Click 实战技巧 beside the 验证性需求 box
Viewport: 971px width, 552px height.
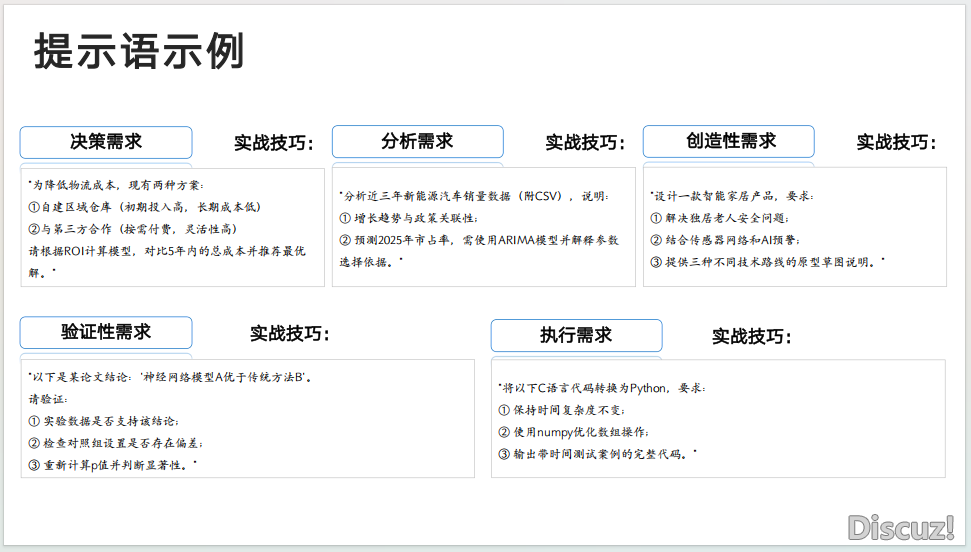290,334
